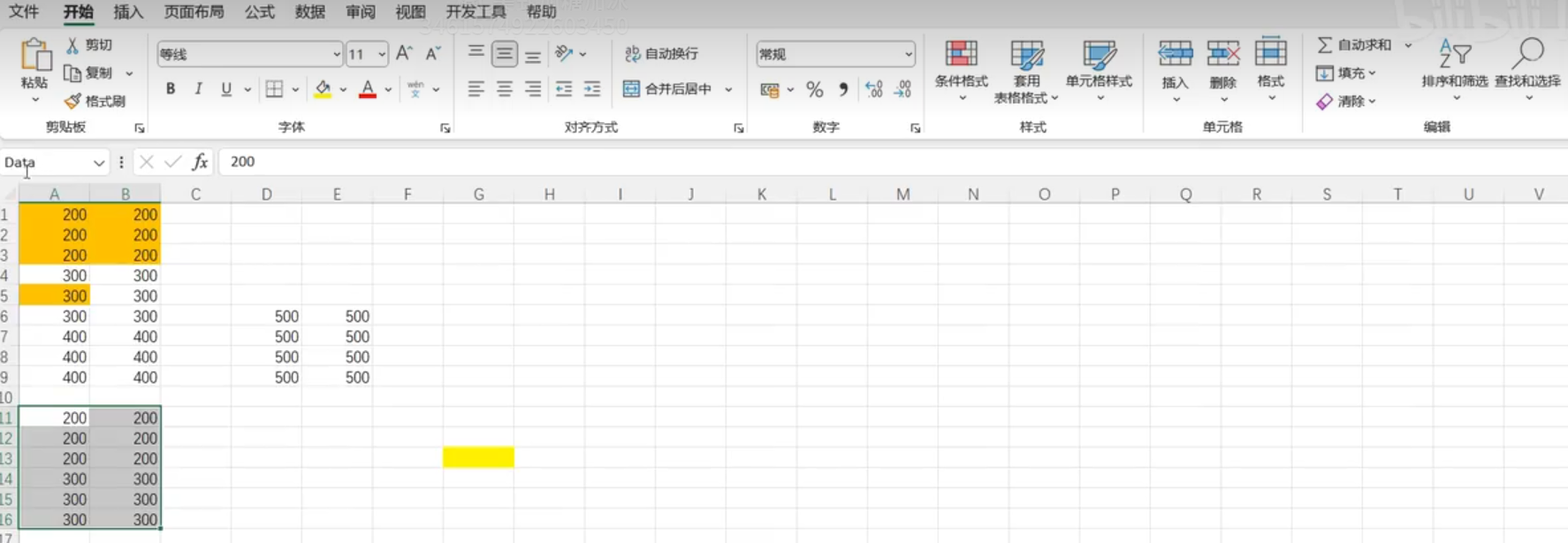
Task: Align text to the top
Action: tap(476, 54)
